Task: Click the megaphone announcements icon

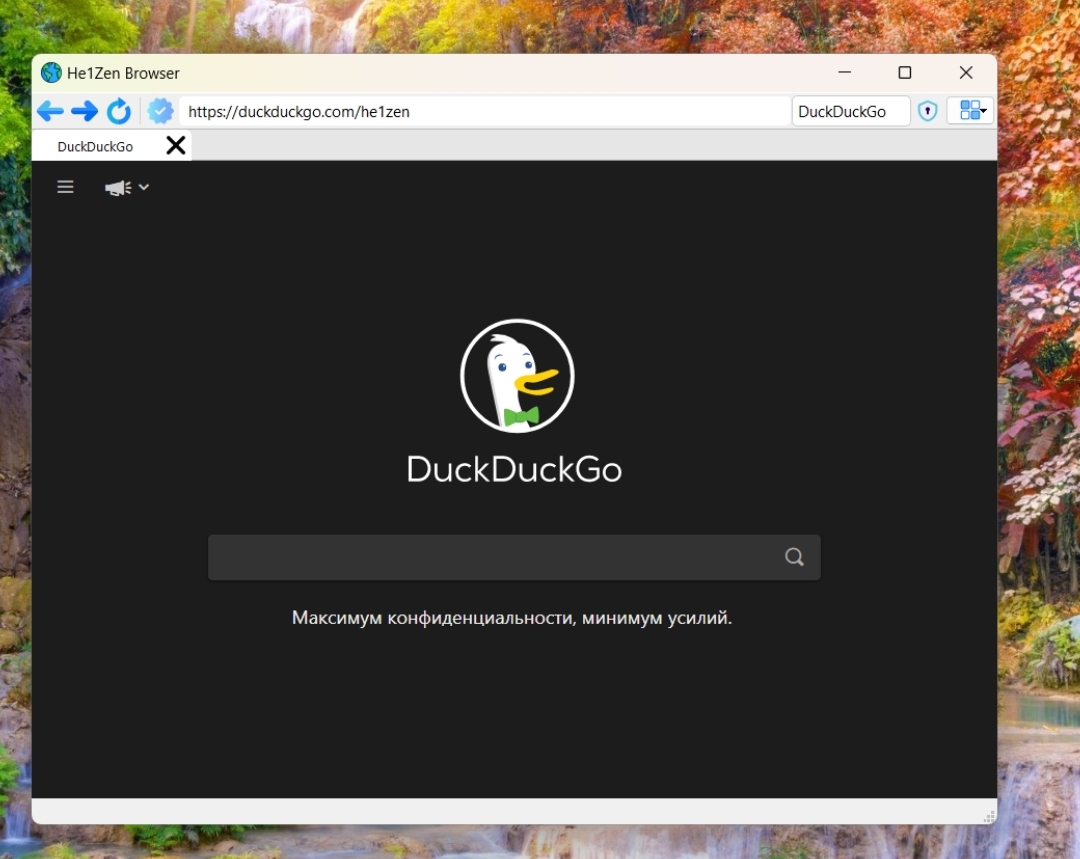Action: coord(118,187)
